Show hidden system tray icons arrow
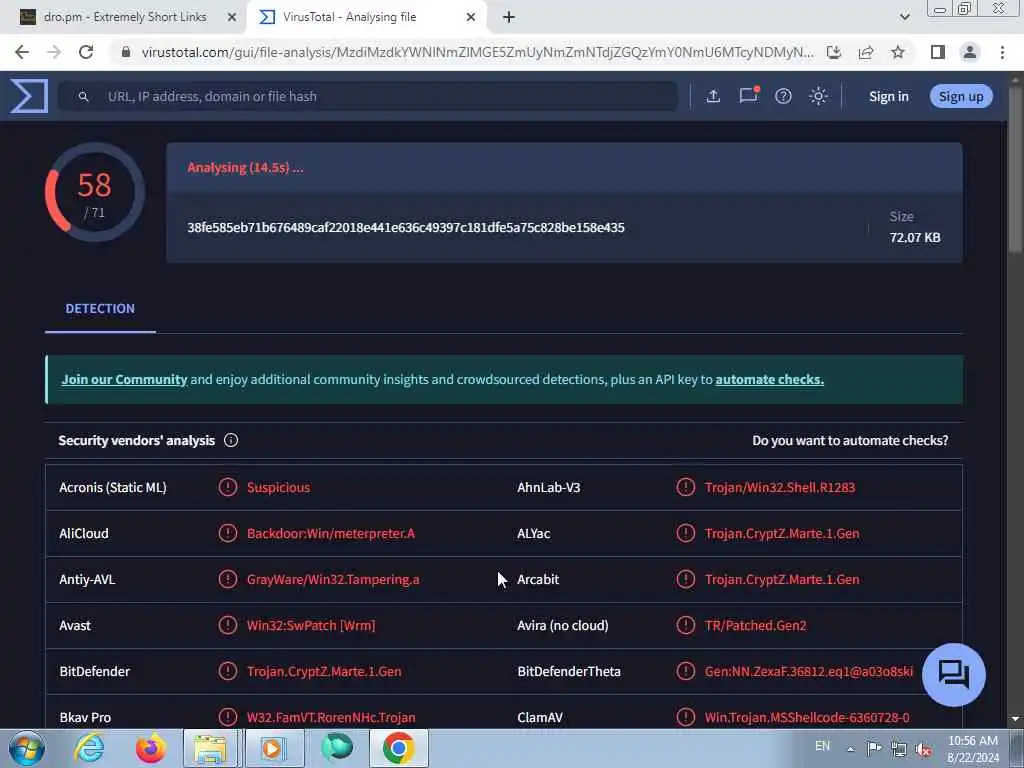 (x=850, y=749)
